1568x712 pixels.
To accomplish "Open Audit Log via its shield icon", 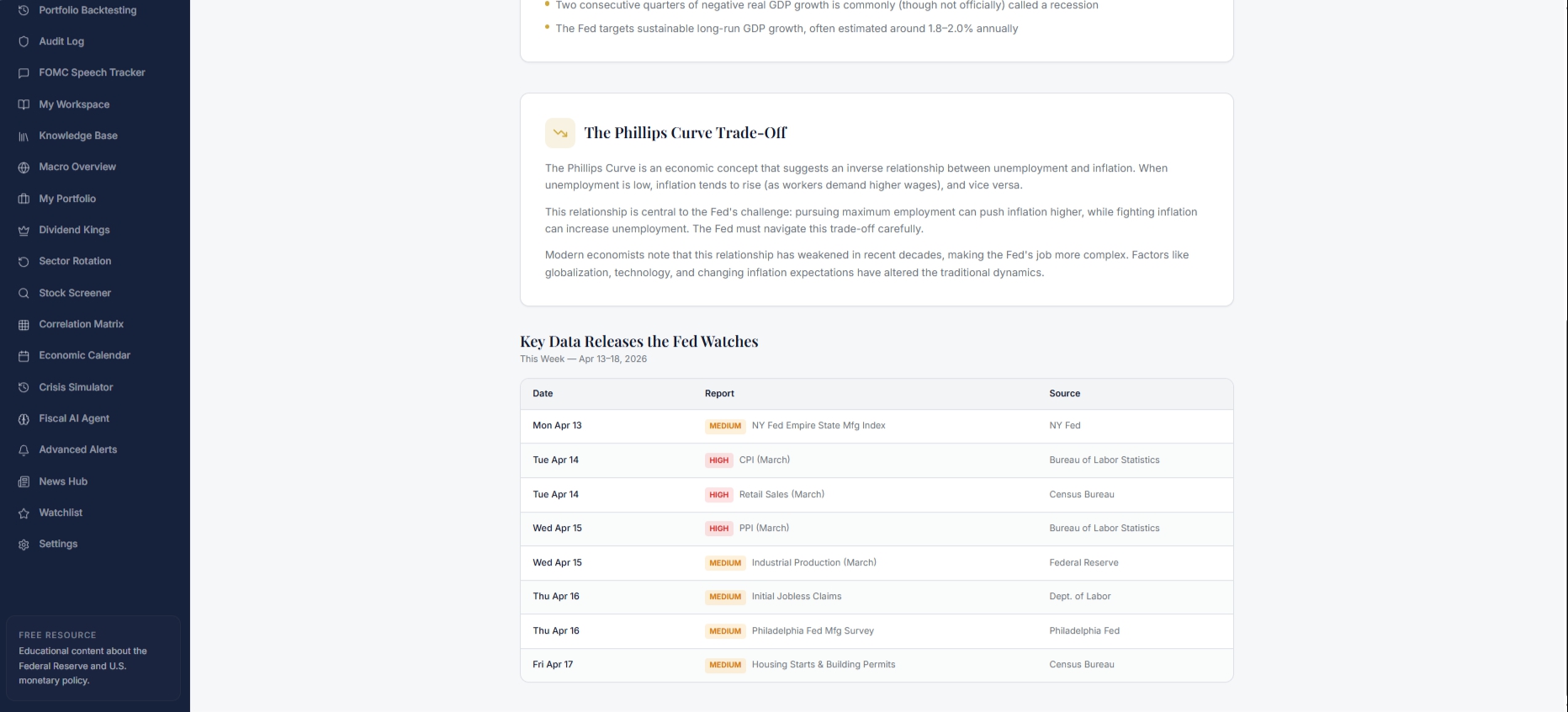I will [x=24, y=41].
